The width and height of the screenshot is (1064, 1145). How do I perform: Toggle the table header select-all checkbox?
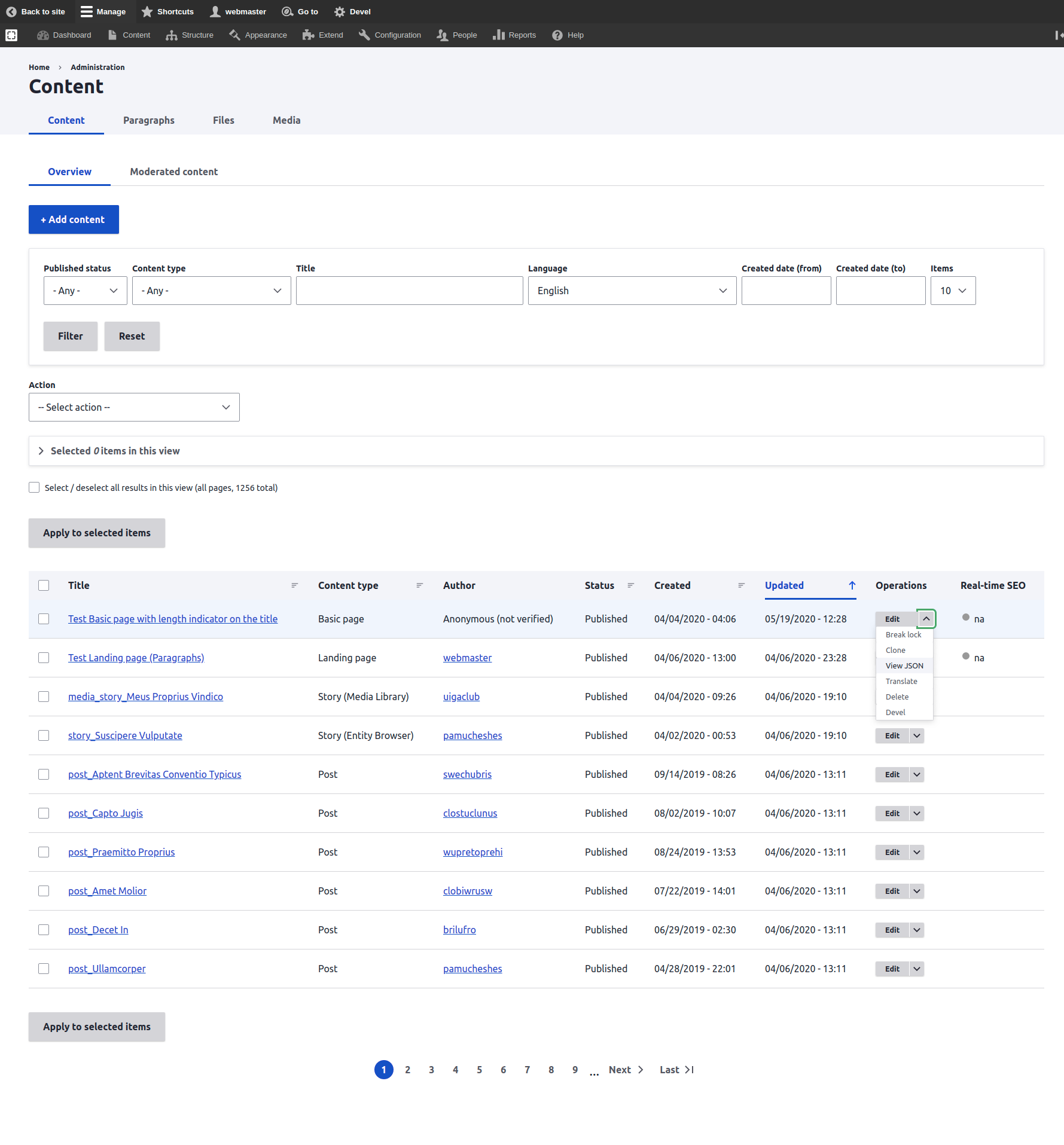click(x=44, y=586)
